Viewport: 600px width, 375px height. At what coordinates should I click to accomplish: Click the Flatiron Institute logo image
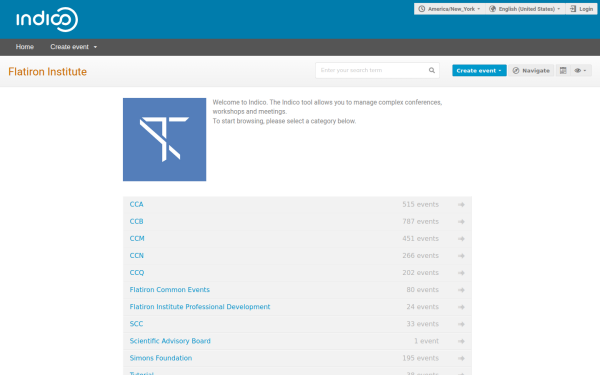pos(165,140)
